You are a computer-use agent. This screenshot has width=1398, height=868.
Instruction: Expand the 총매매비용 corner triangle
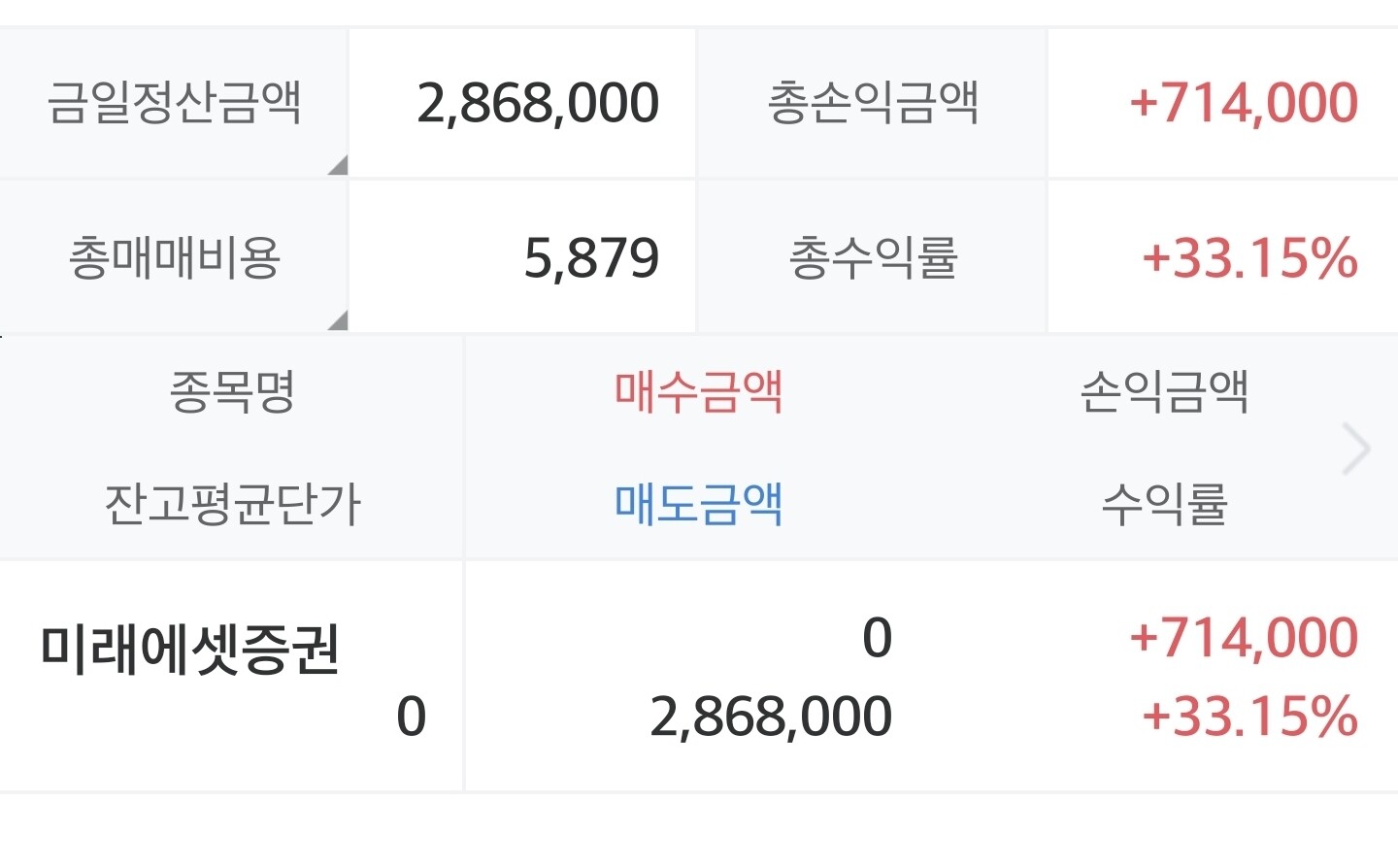tap(337, 320)
